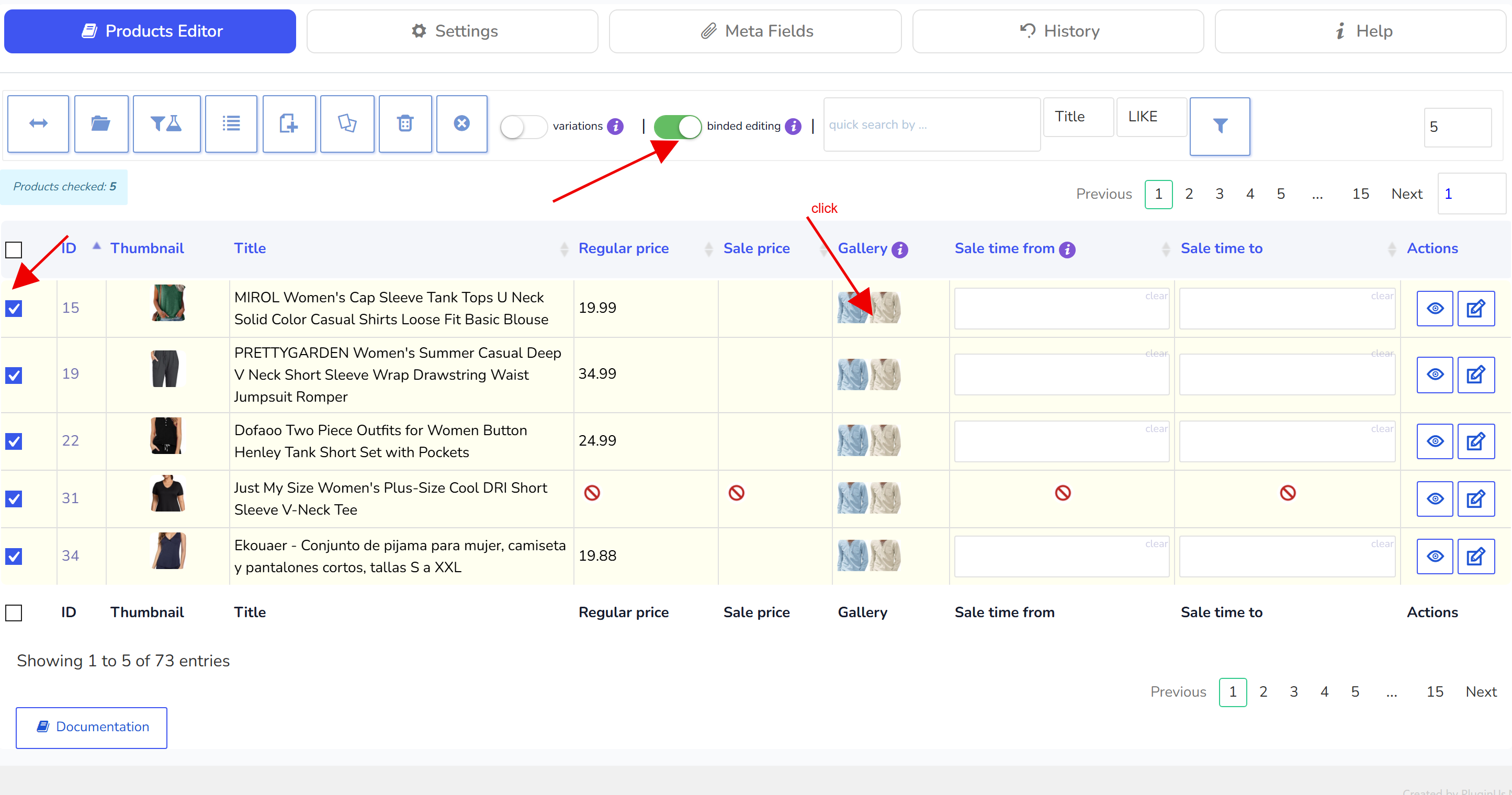The width and height of the screenshot is (1512, 795).
Task: Sort by the Regular price column
Action: 623,248
